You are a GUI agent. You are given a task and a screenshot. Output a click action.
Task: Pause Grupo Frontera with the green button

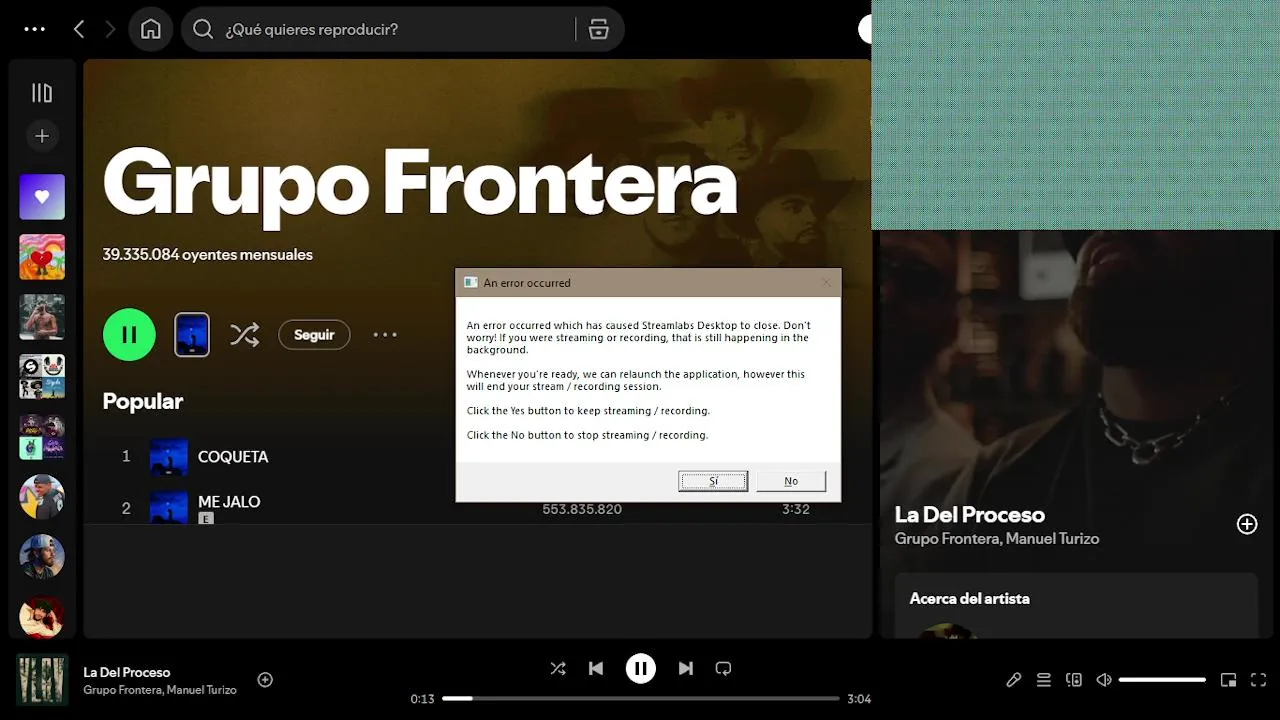pyautogui.click(x=129, y=335)
